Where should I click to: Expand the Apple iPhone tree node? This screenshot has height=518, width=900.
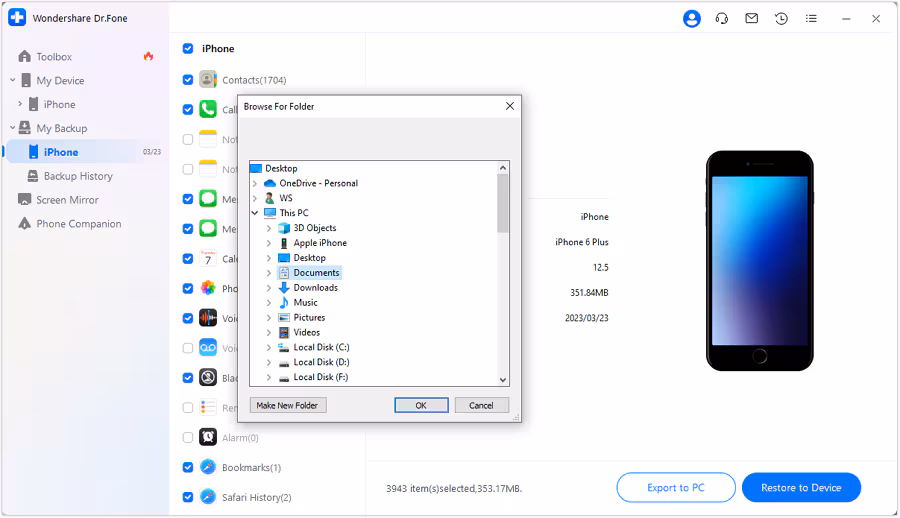[269, 243]
